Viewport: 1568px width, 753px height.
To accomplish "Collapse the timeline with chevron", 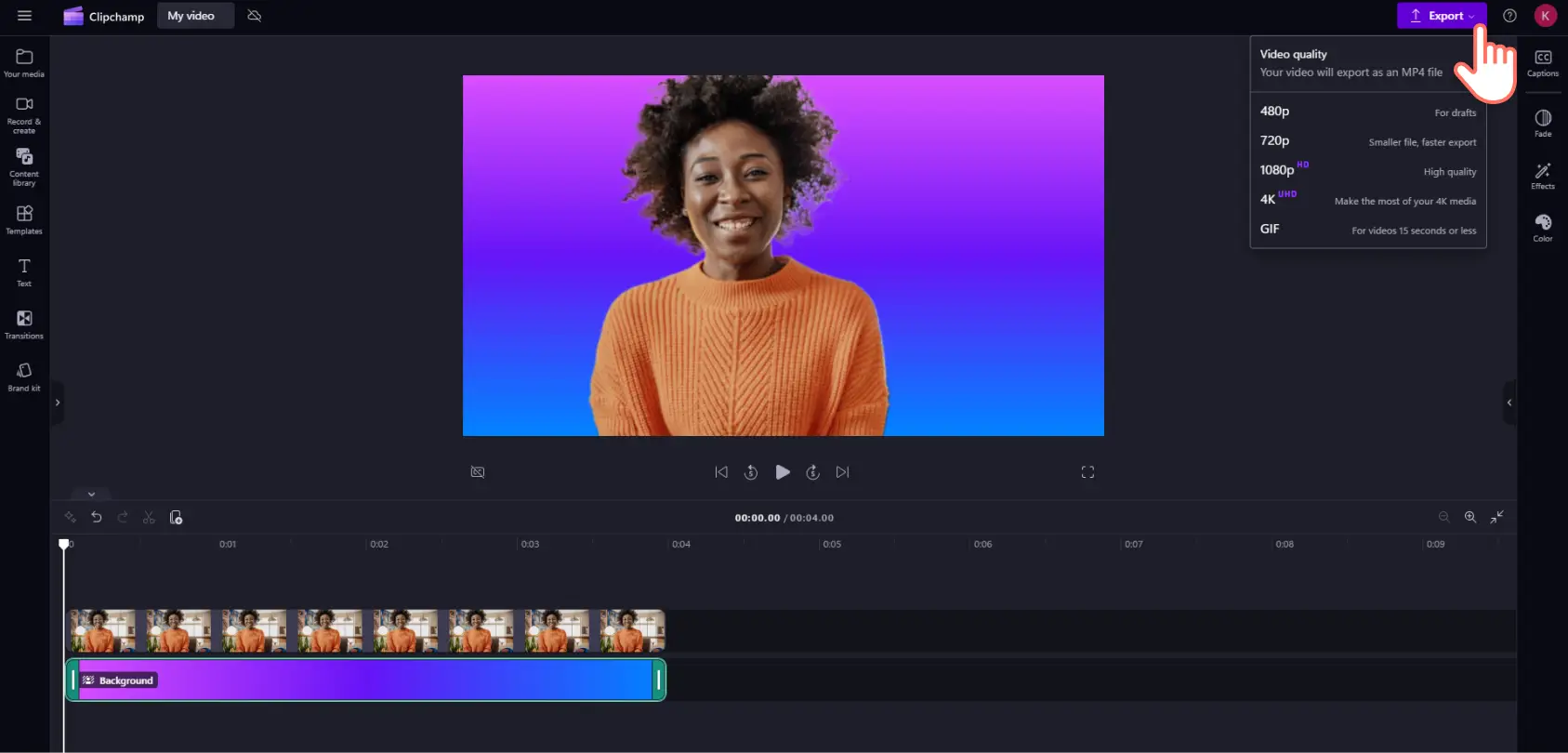I will click(91, 494).
